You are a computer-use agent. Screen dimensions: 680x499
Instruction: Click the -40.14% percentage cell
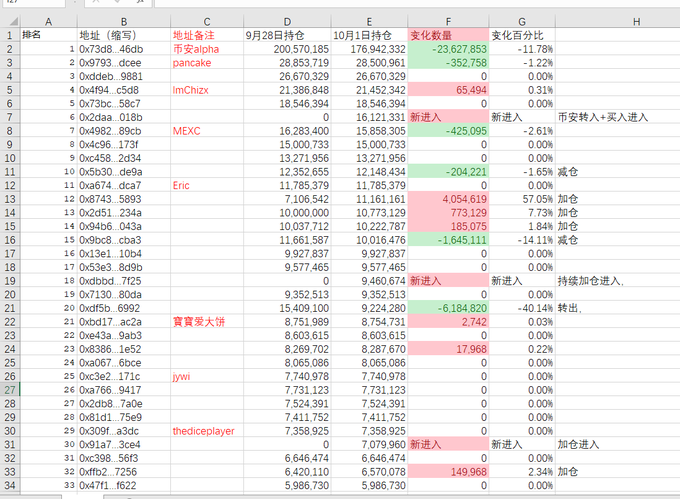(522, 308)
